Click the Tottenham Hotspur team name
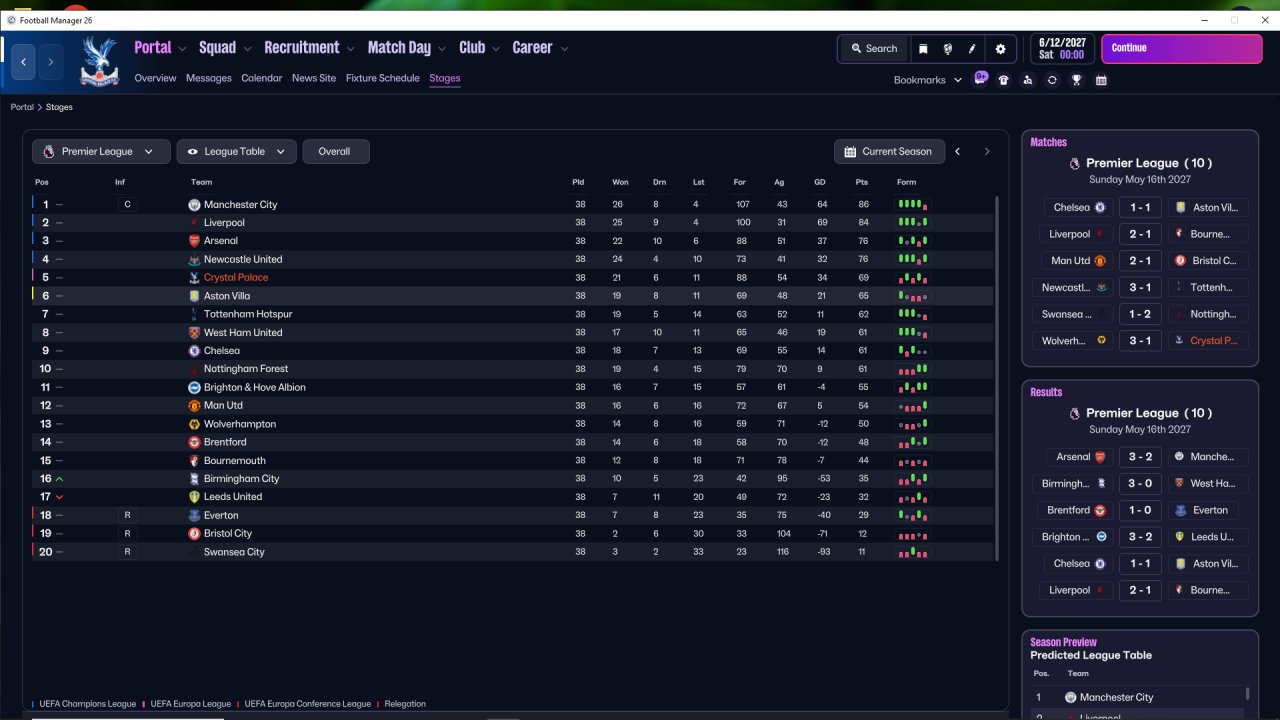This screenshot has width=1280, height=720. coord(248,314)
